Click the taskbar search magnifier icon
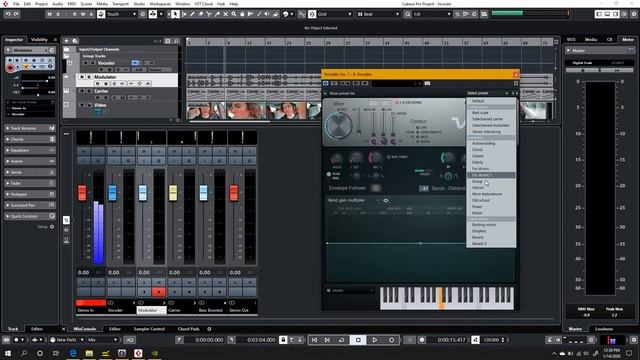The height and width of the screenshot is (360, 640). [24, 353]
